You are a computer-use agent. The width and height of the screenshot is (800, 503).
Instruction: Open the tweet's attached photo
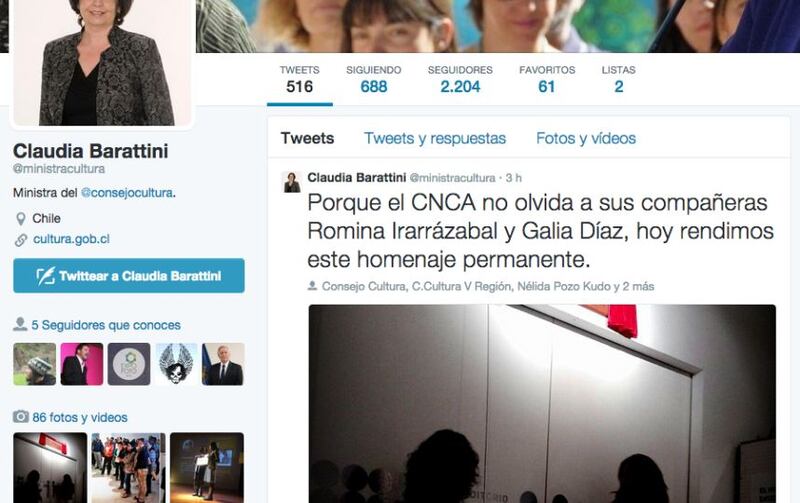pyautogui.click(x=542, y=404)
